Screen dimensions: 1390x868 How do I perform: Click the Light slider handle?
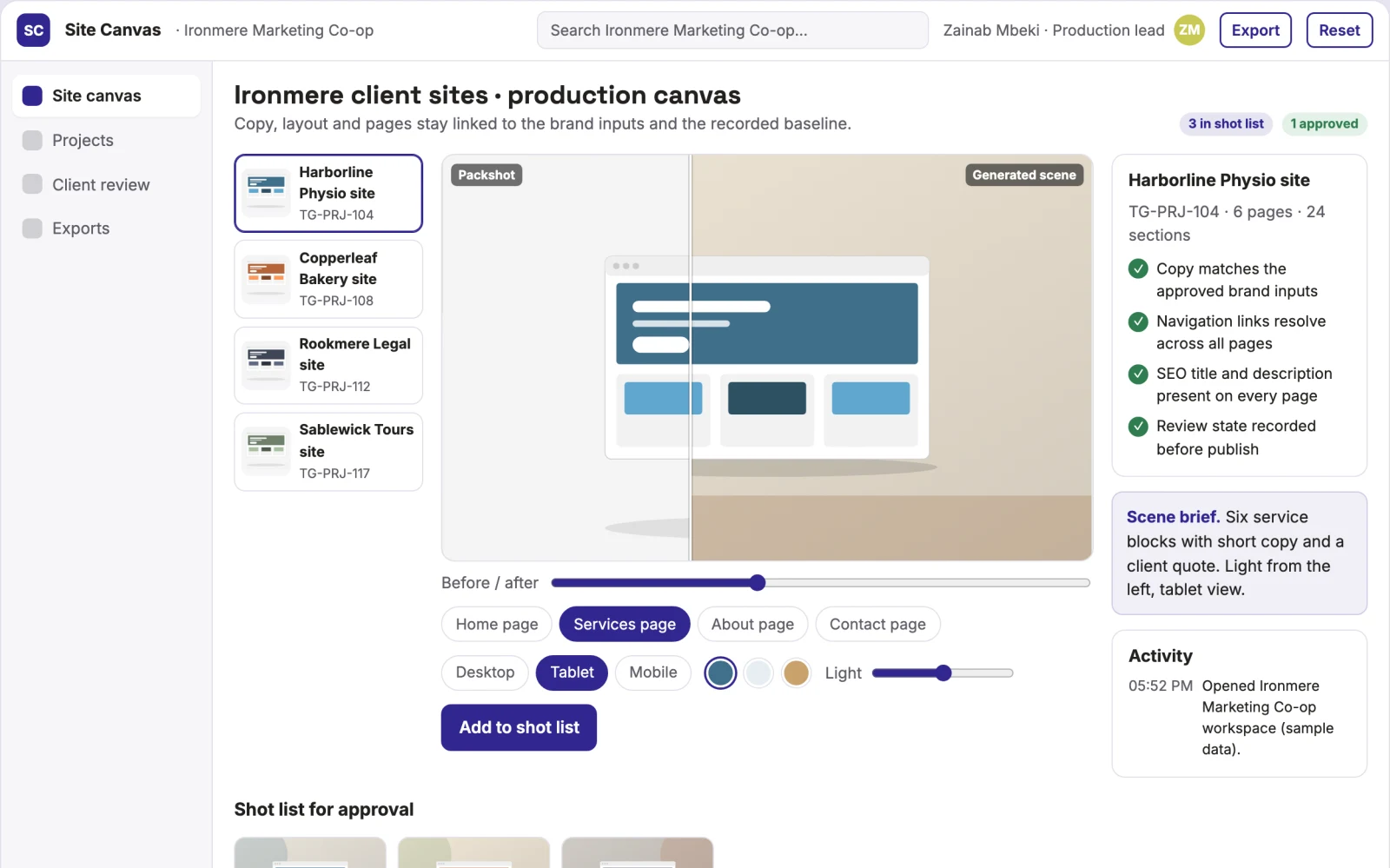point(943,673)
